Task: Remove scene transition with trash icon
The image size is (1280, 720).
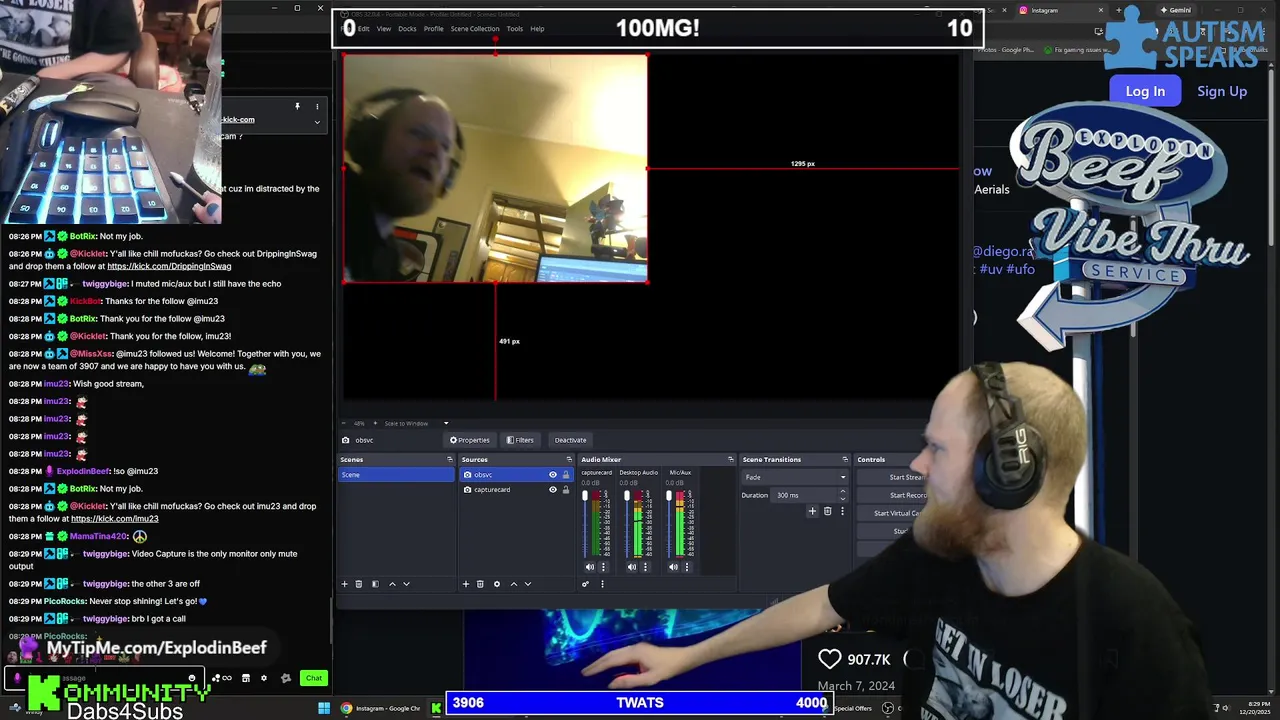Action: 827,511
